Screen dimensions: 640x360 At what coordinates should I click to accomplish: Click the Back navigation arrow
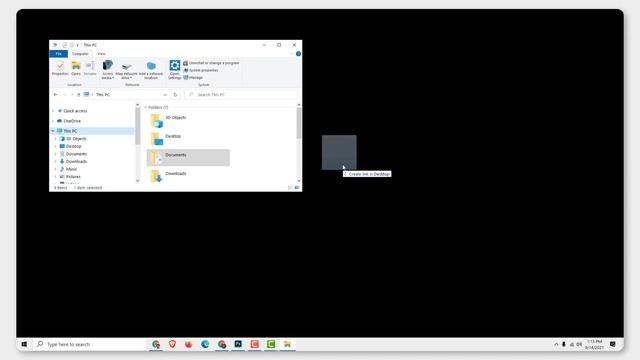pyautogui.click(x=56, y=95)
